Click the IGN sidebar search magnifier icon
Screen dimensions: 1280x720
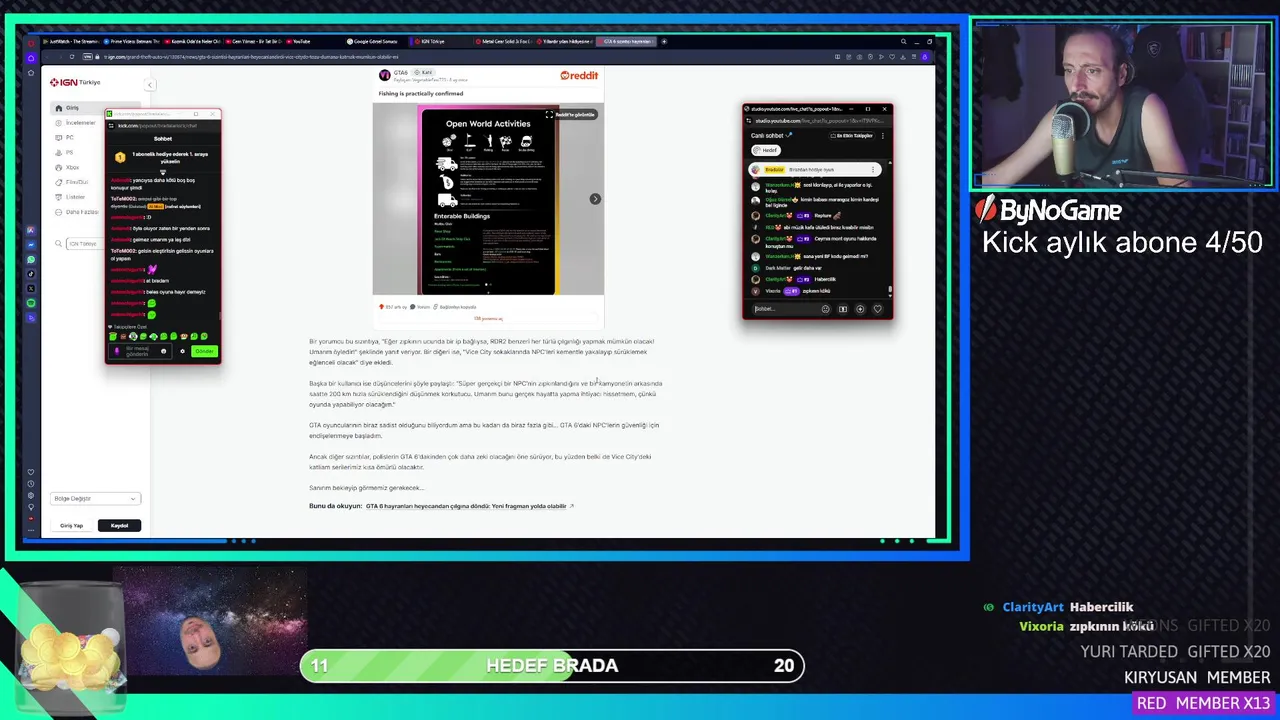(60, 243)
